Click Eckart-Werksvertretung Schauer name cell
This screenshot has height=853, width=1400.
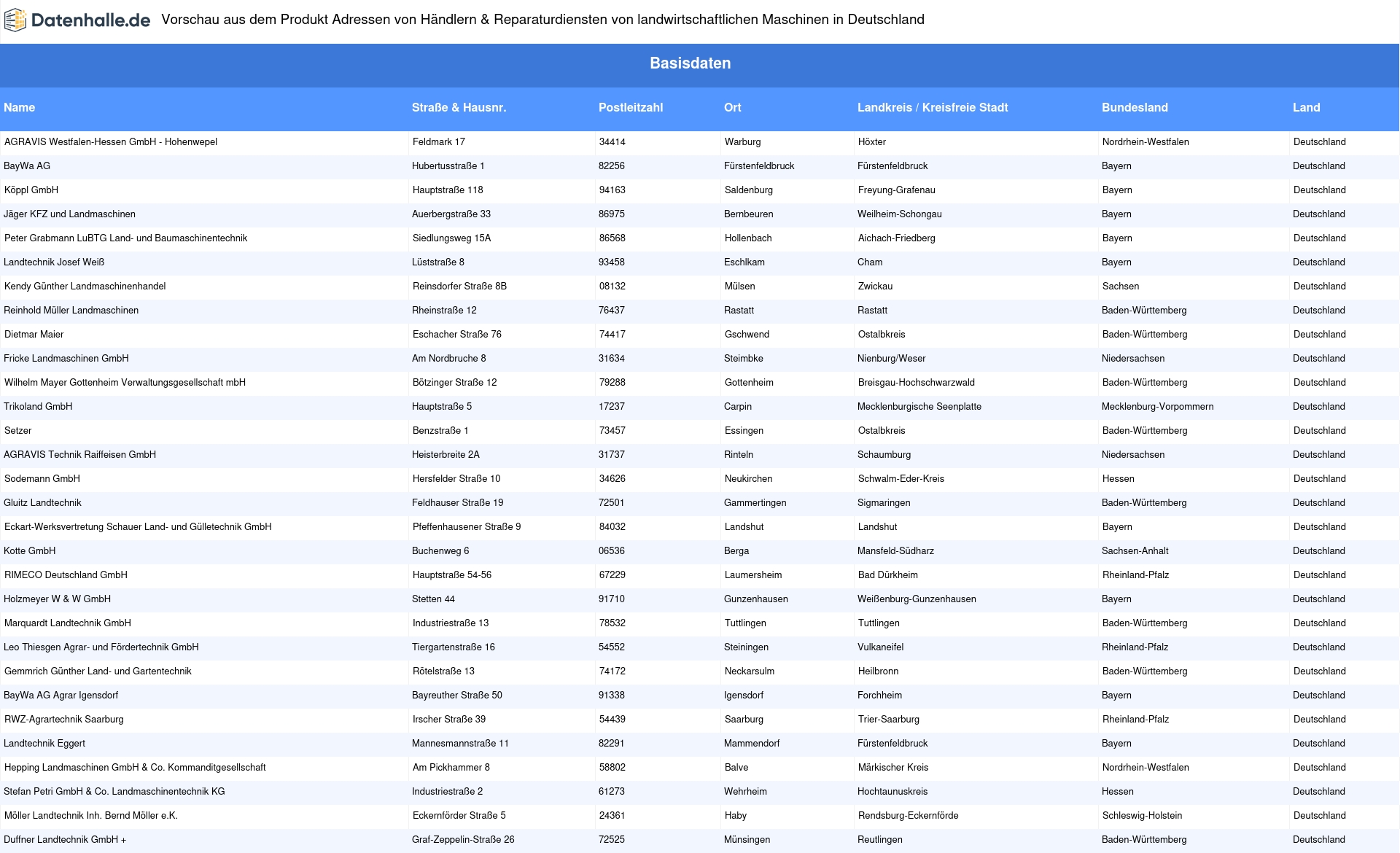tap(138, 527)
